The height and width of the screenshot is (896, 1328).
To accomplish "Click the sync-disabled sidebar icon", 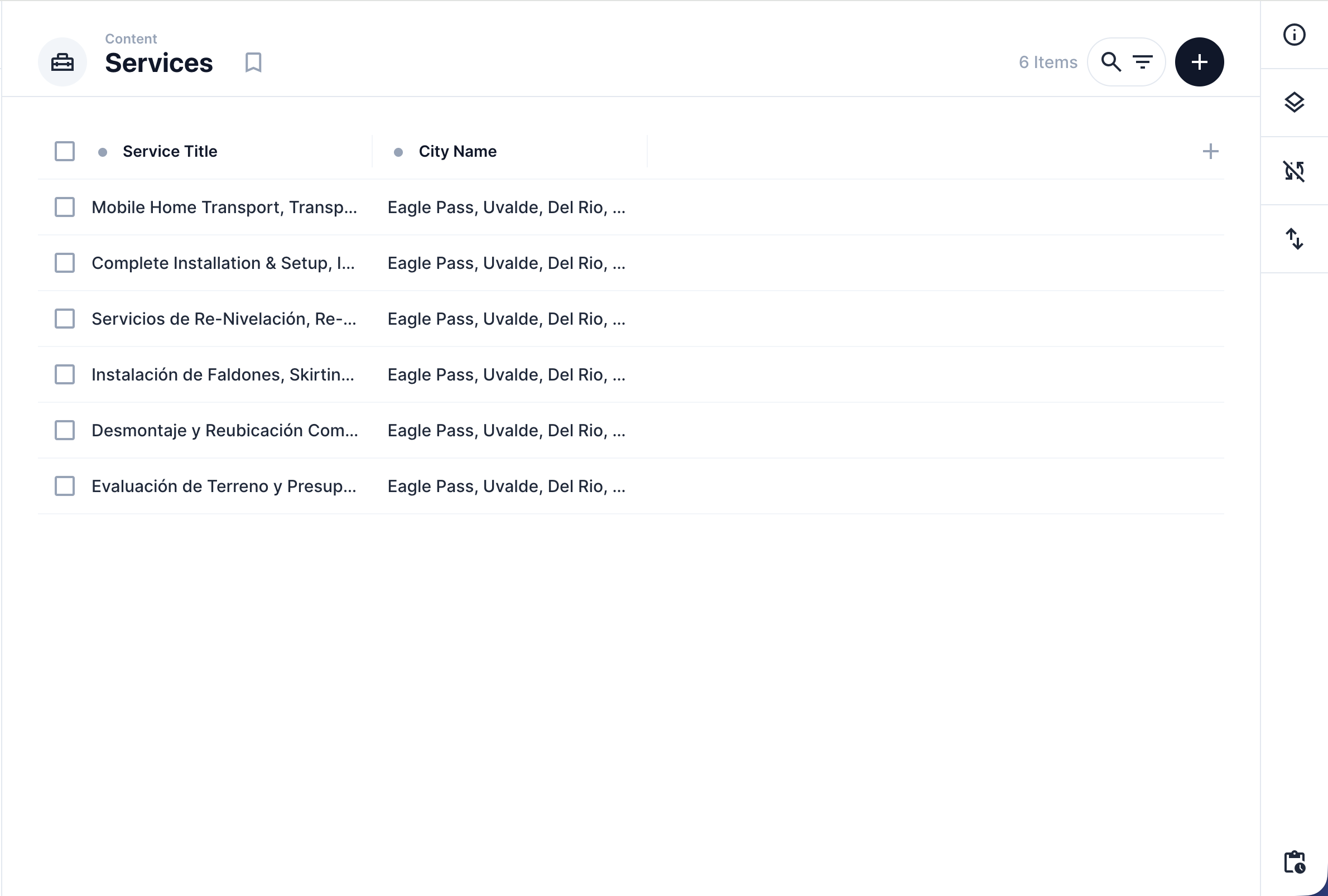I will pyautogui.click(x=1294, y=171).
